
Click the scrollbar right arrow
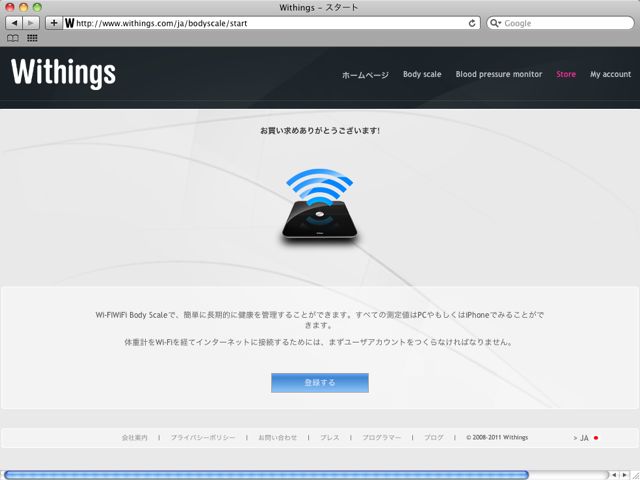(624, 475)
